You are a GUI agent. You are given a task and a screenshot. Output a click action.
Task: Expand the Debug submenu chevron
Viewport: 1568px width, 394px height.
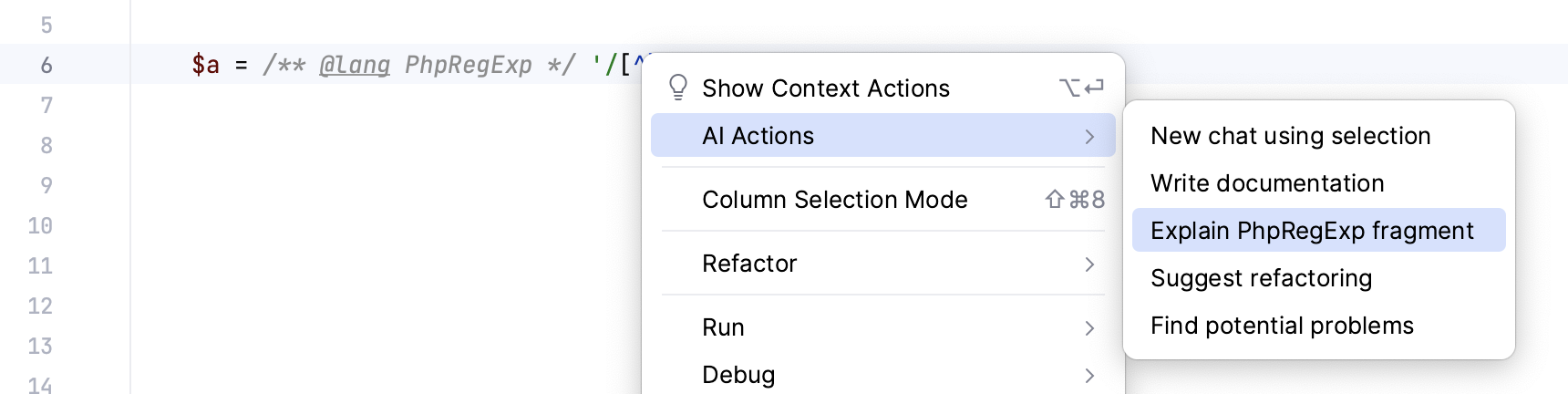1089,376
